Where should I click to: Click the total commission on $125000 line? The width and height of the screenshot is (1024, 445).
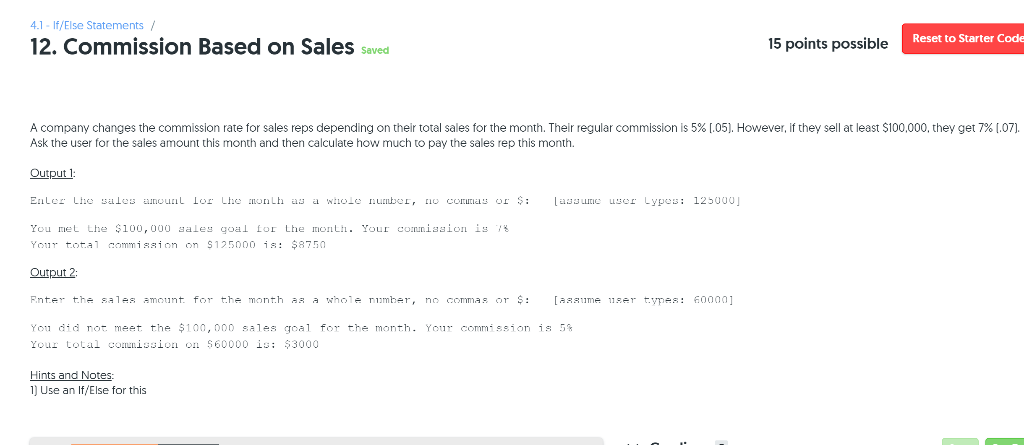[x=179, y=244]
